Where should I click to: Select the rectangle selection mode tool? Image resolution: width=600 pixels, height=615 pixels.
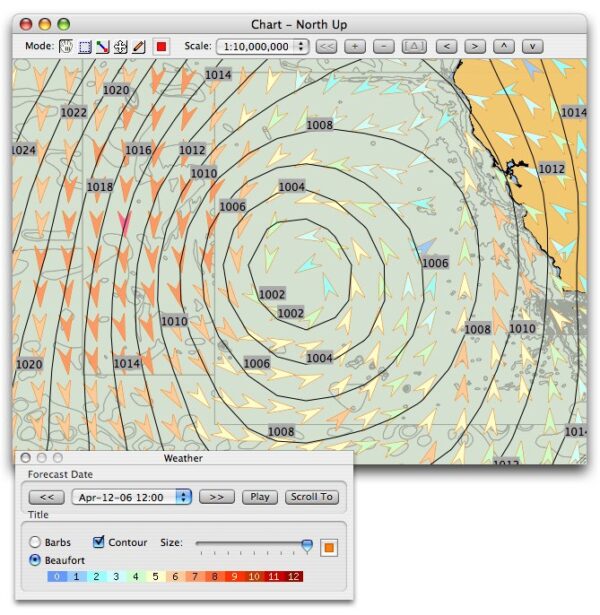[x=85, y=47]
